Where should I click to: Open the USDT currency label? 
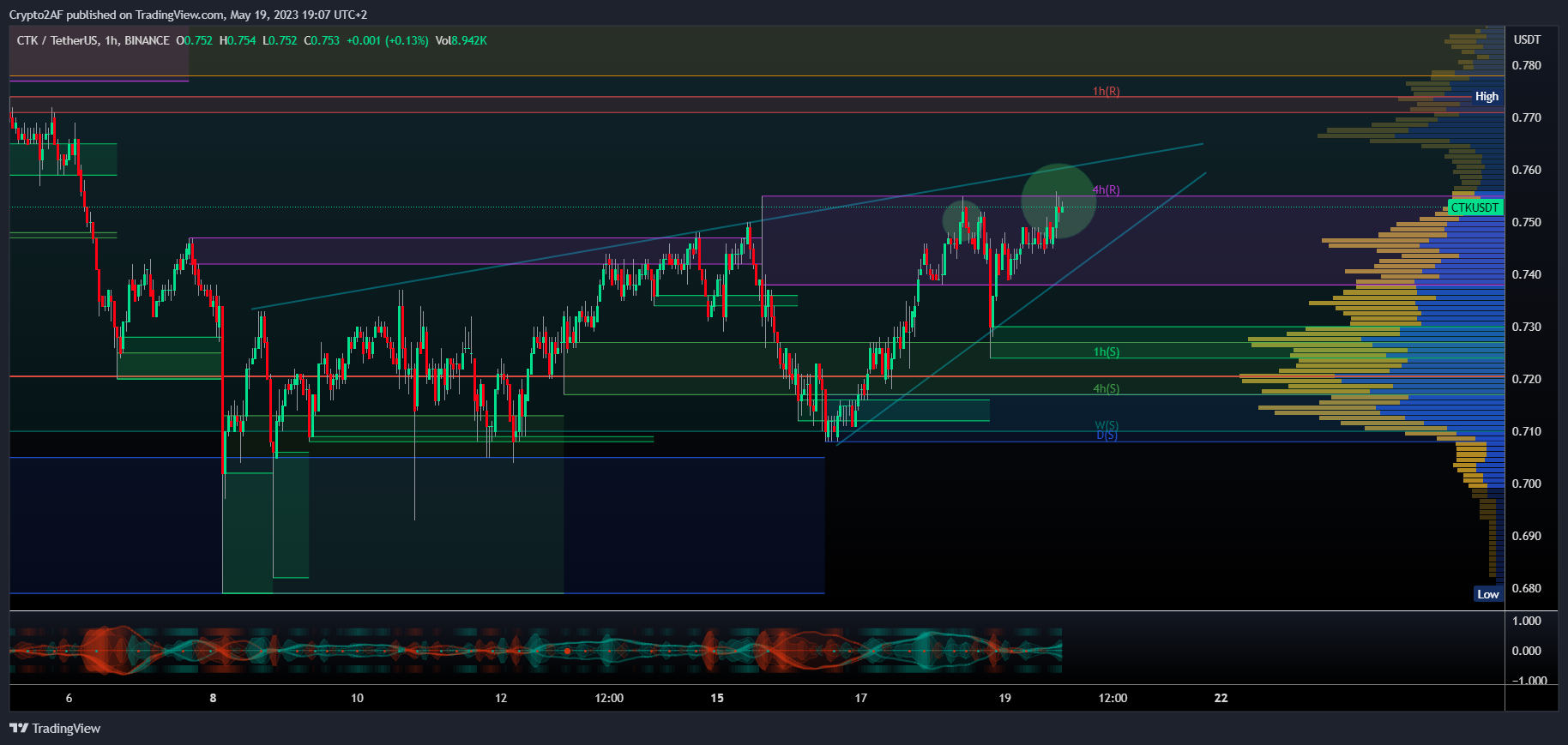click(1527, 39)
